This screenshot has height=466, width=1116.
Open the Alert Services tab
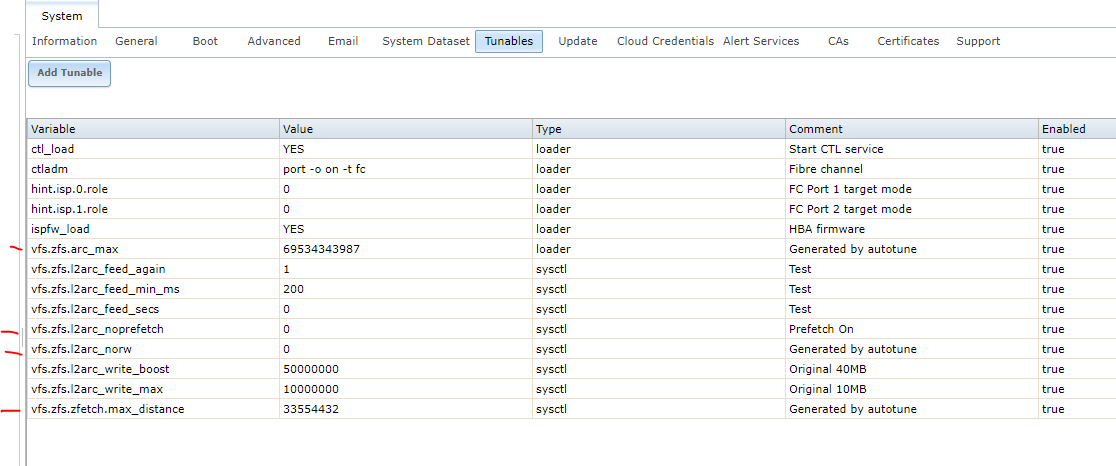point(761,41)
